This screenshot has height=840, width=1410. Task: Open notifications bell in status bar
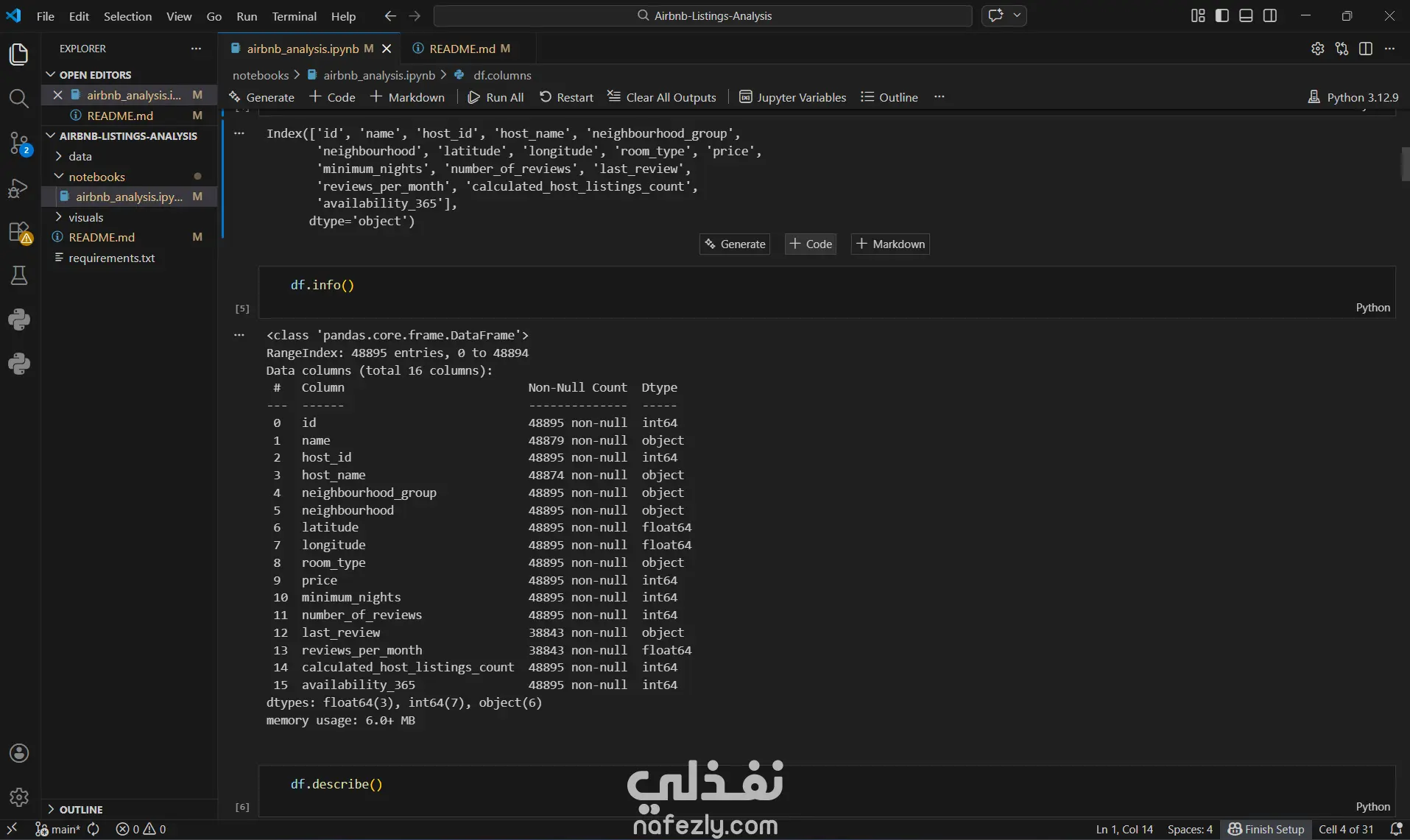(x=1395, y=829)
